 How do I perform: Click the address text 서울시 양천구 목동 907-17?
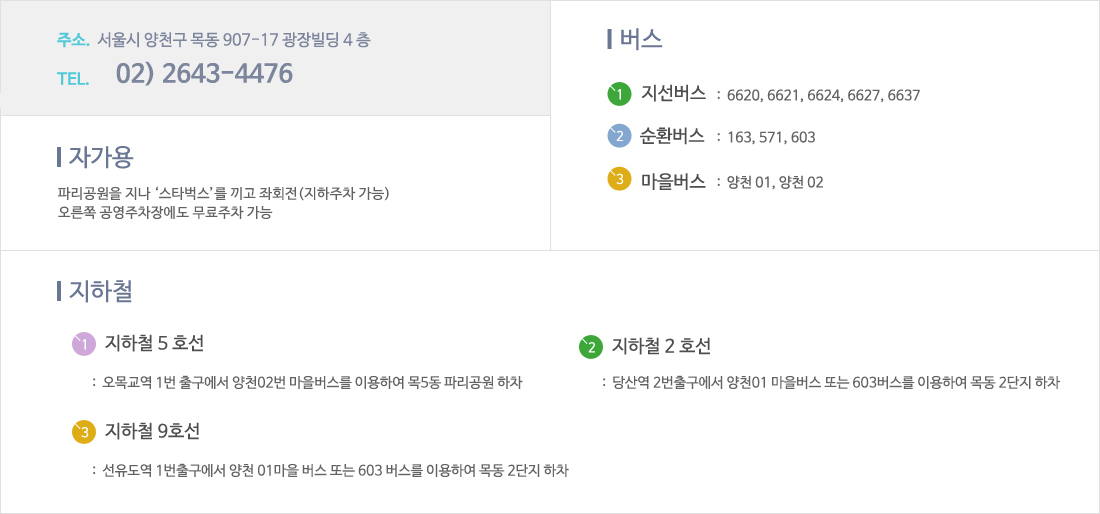[188, 40]
